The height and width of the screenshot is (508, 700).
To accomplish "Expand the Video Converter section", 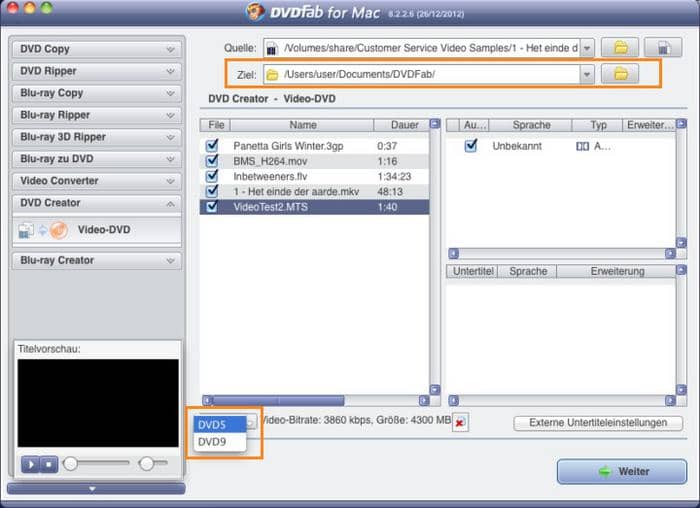I will [97, 181].
